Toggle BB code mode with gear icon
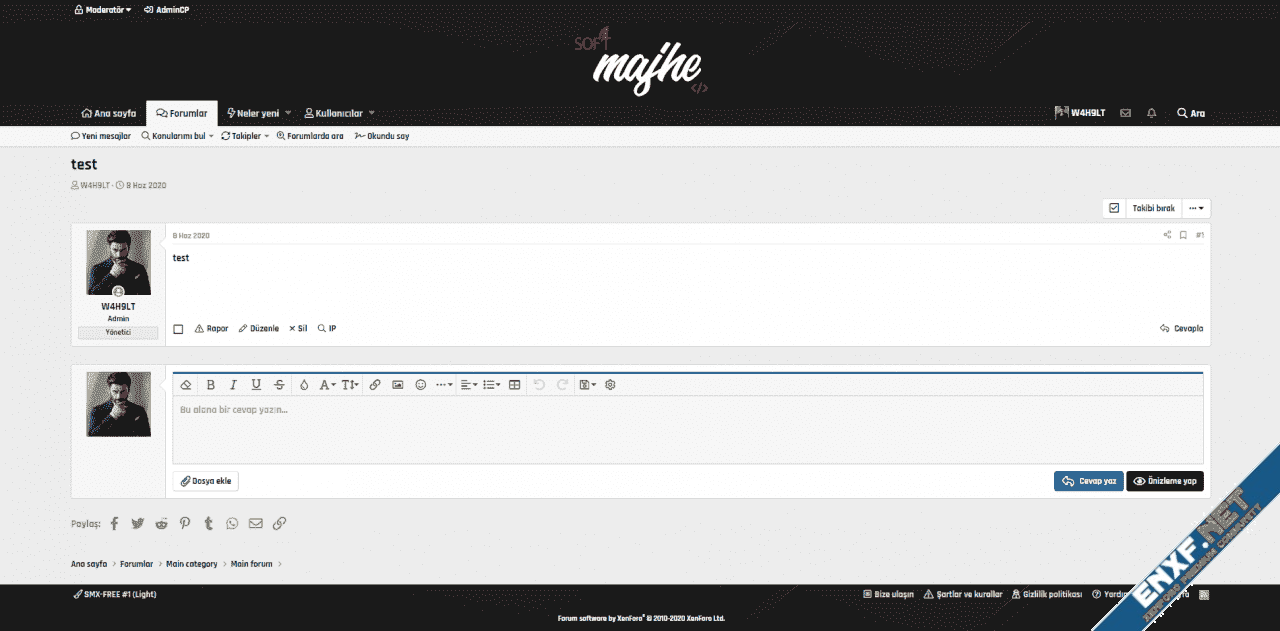 pyautogui.click(x=610, y=385)
